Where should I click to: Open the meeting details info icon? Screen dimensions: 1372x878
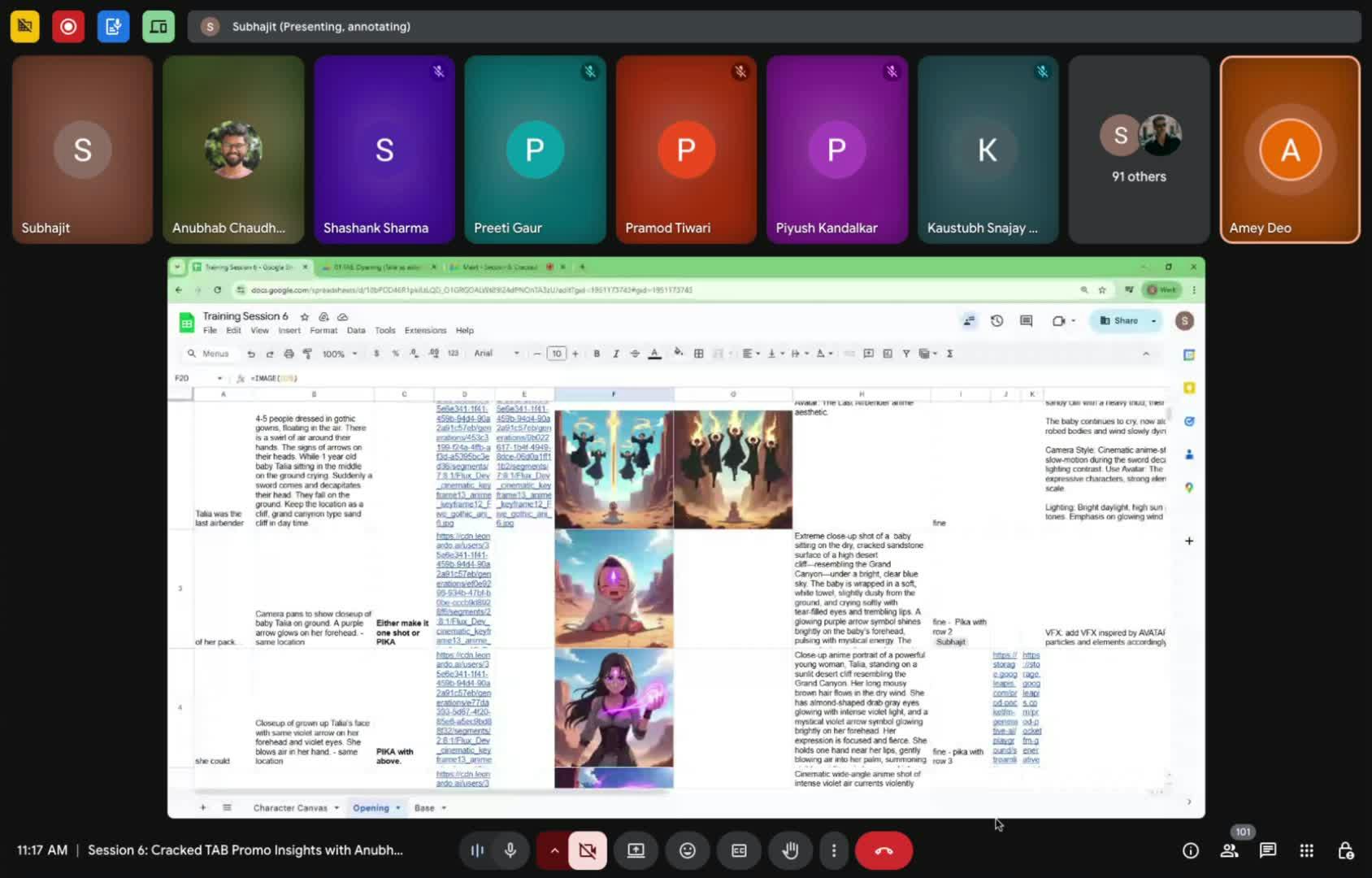(1190, 850)
